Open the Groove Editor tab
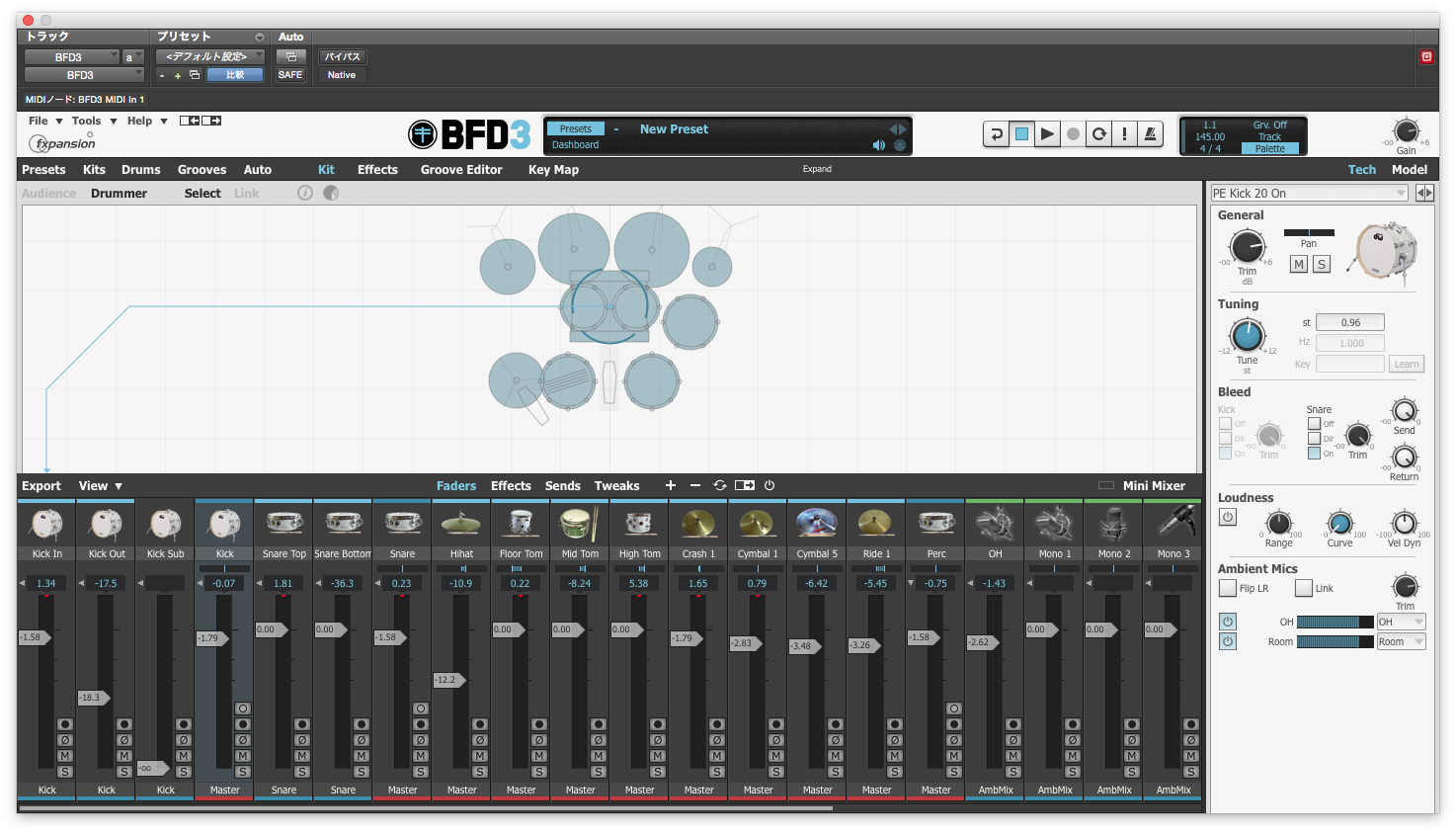 point(461,170)
